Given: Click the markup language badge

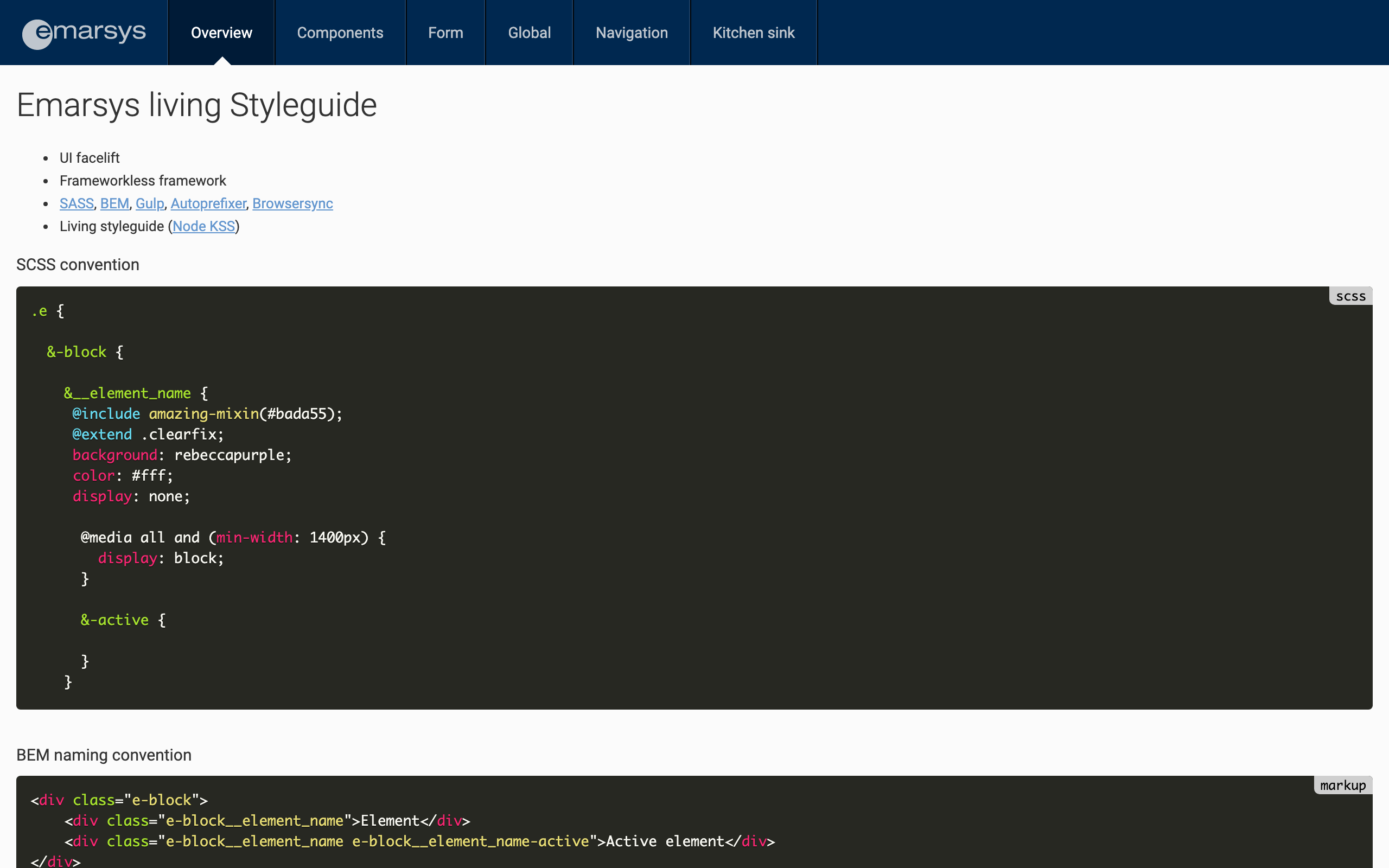Looking at the screenshot, I should click(x=1342, y=786).
